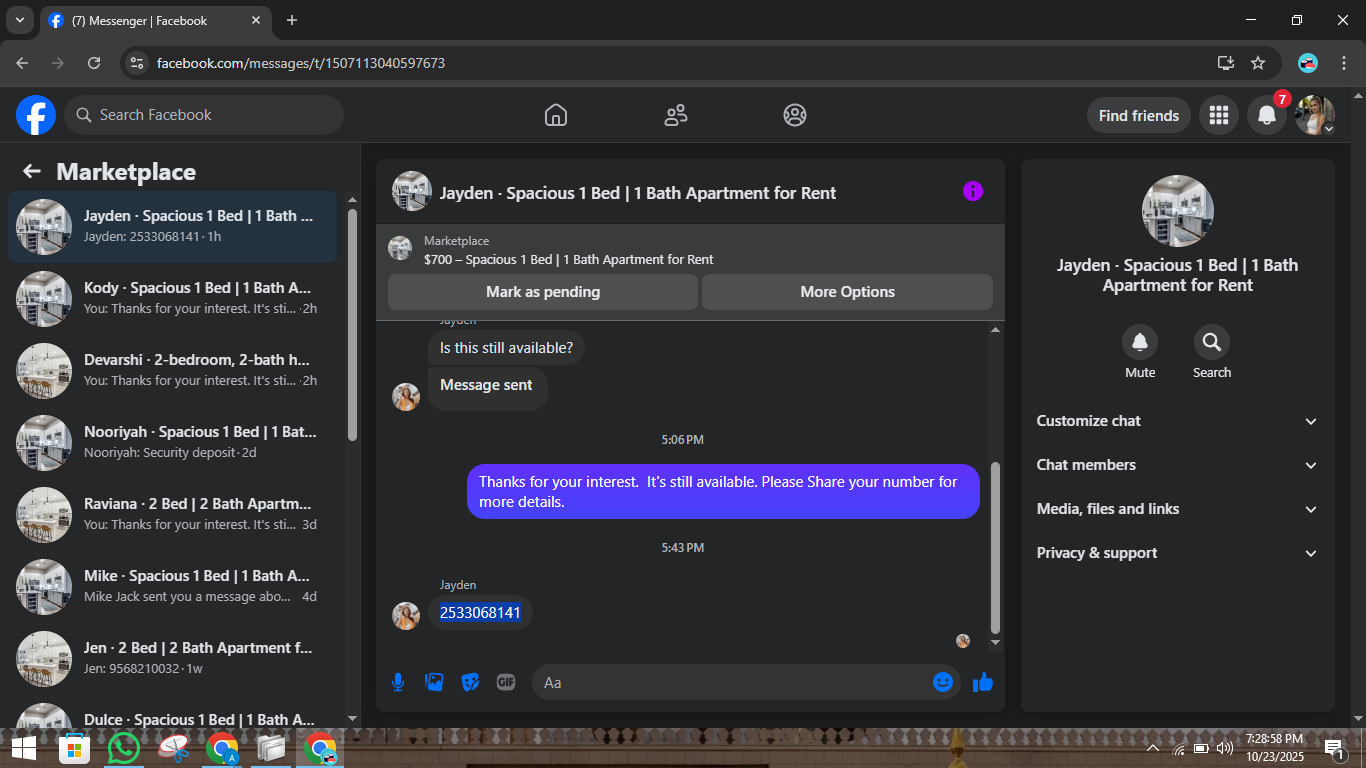This screenshot has height=768, width=1366.
Task: Expand Media, files and links section
Action: pos(1178,509)
